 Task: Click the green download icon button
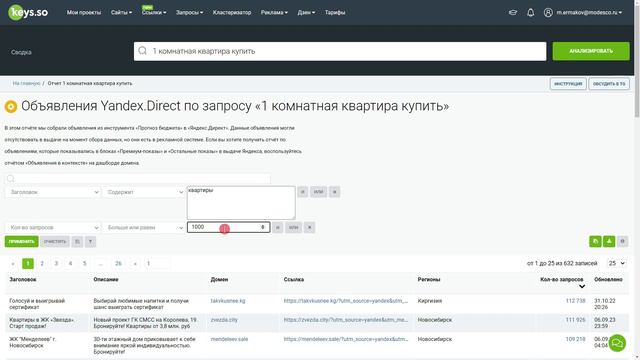609,242
